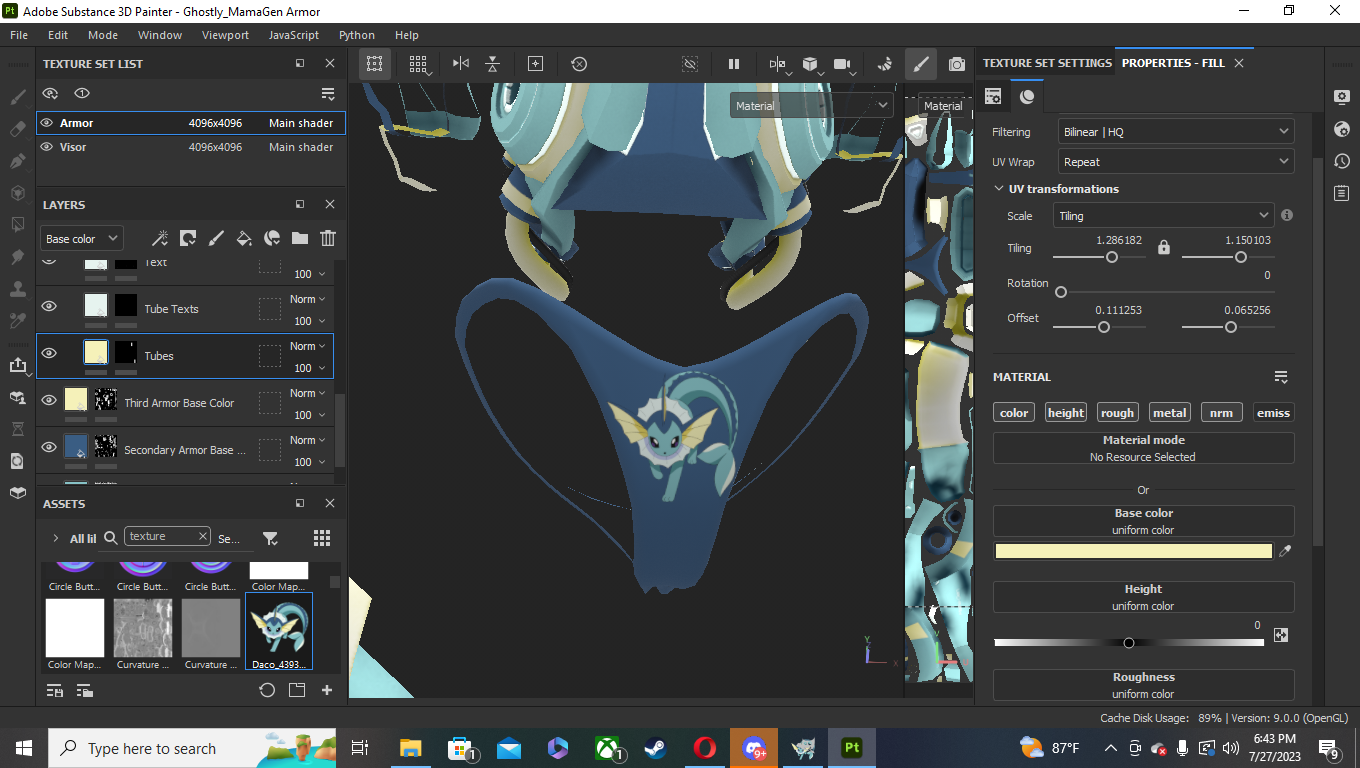
Task: Open the Window menu
Action: coord(160,35)
